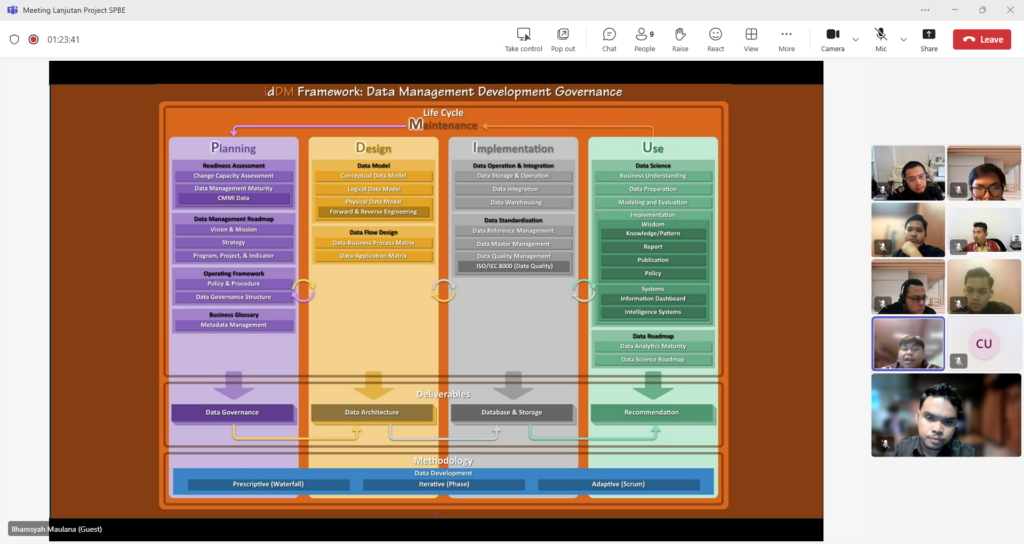Open the More actions toolbar menu
This screenshot has height=544, width=1024.
point(786,39)
